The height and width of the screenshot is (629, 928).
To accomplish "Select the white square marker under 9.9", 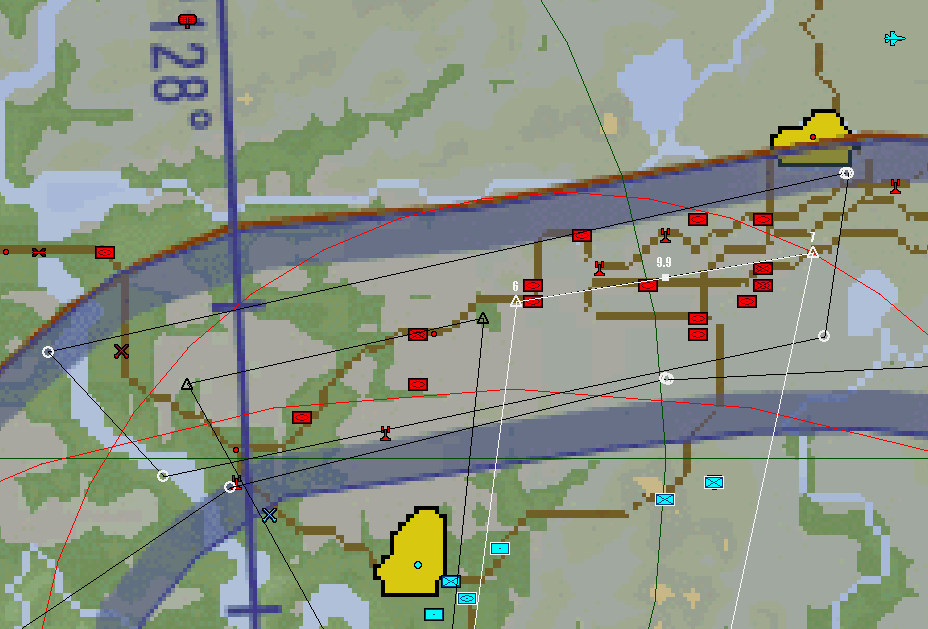I will pos(665,277).
